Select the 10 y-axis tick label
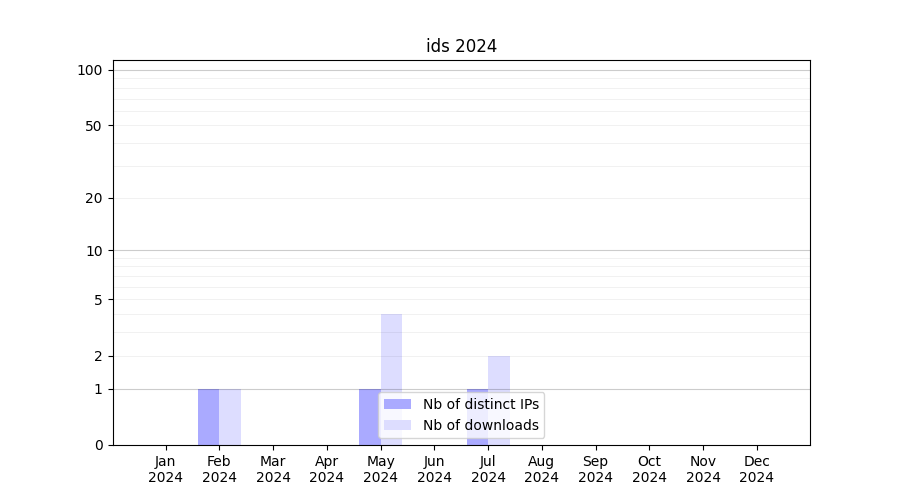This screenshot has height=500, width=900. tap(93, 251)
